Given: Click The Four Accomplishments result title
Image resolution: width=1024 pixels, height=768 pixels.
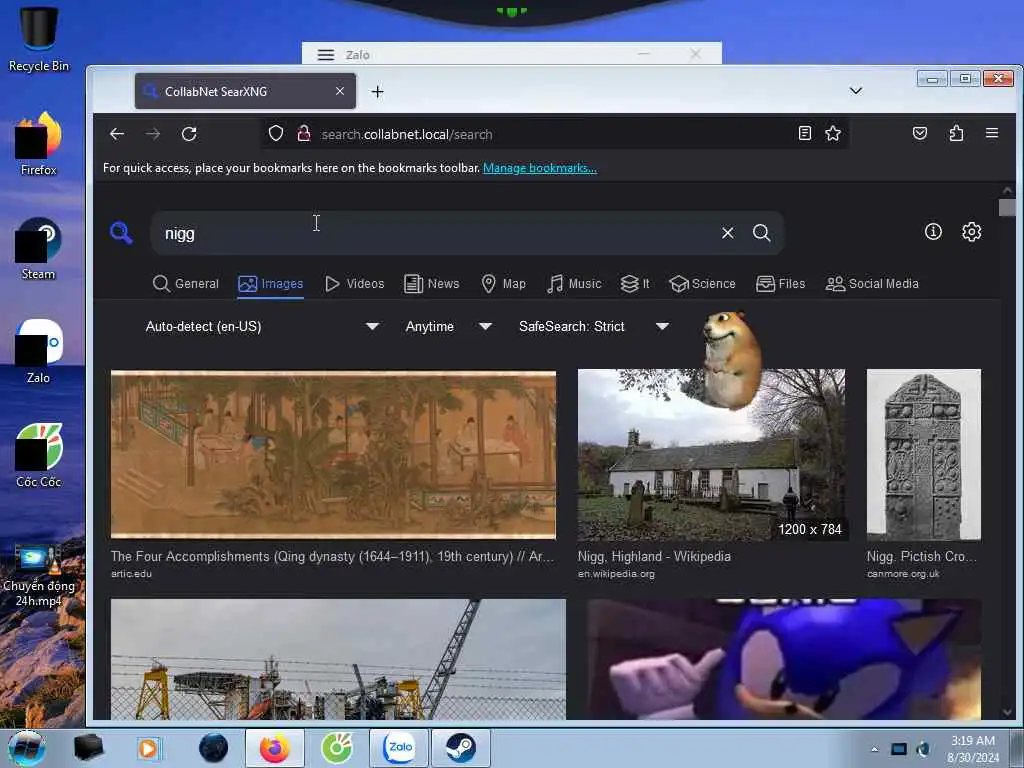Looking at the screenshot, I should click(332, 556).
